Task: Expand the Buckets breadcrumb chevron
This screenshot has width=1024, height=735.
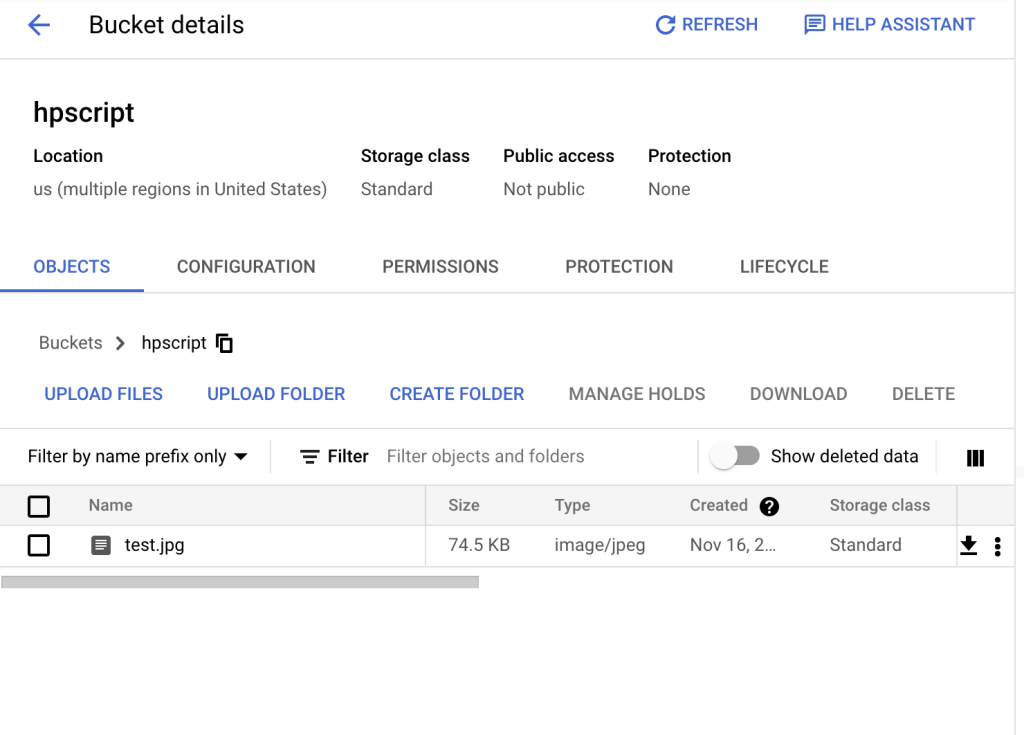Action: coord(120,343)
